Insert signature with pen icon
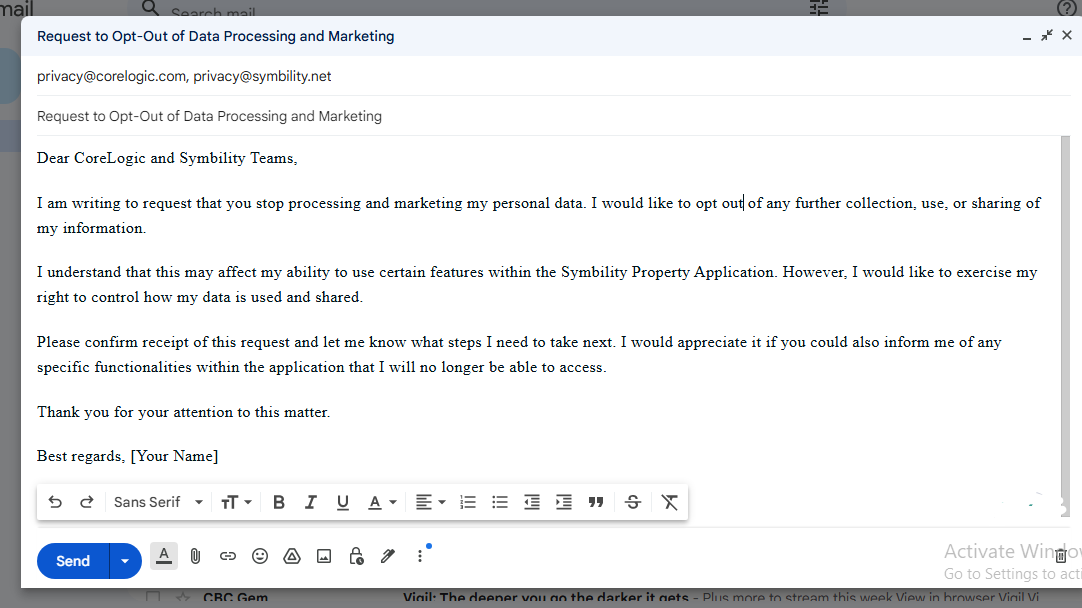 click(388, 556)
